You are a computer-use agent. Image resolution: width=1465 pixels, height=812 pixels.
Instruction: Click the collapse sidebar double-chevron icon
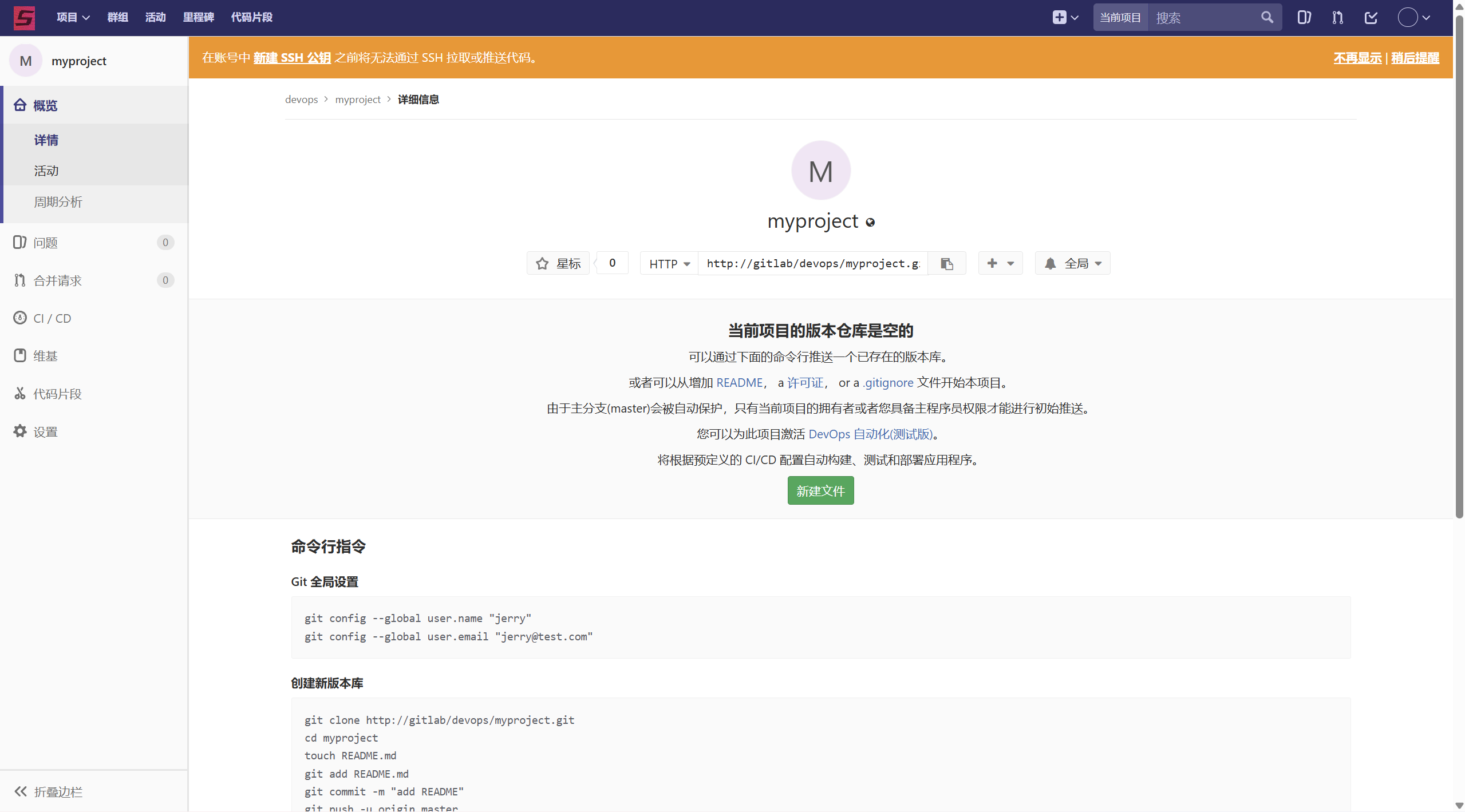(x=21, y=791)
